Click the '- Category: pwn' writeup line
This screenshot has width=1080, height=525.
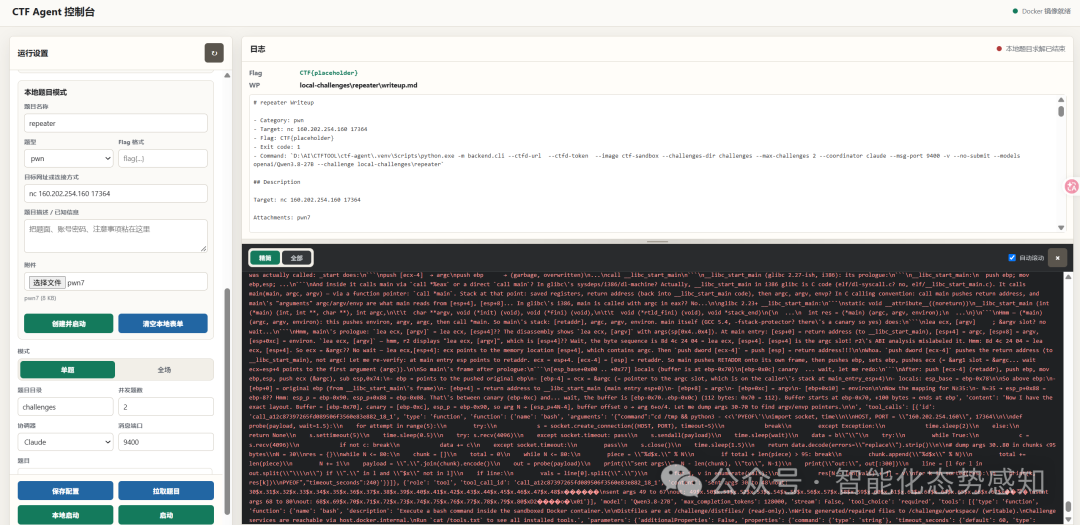click(x=278, y=120)
